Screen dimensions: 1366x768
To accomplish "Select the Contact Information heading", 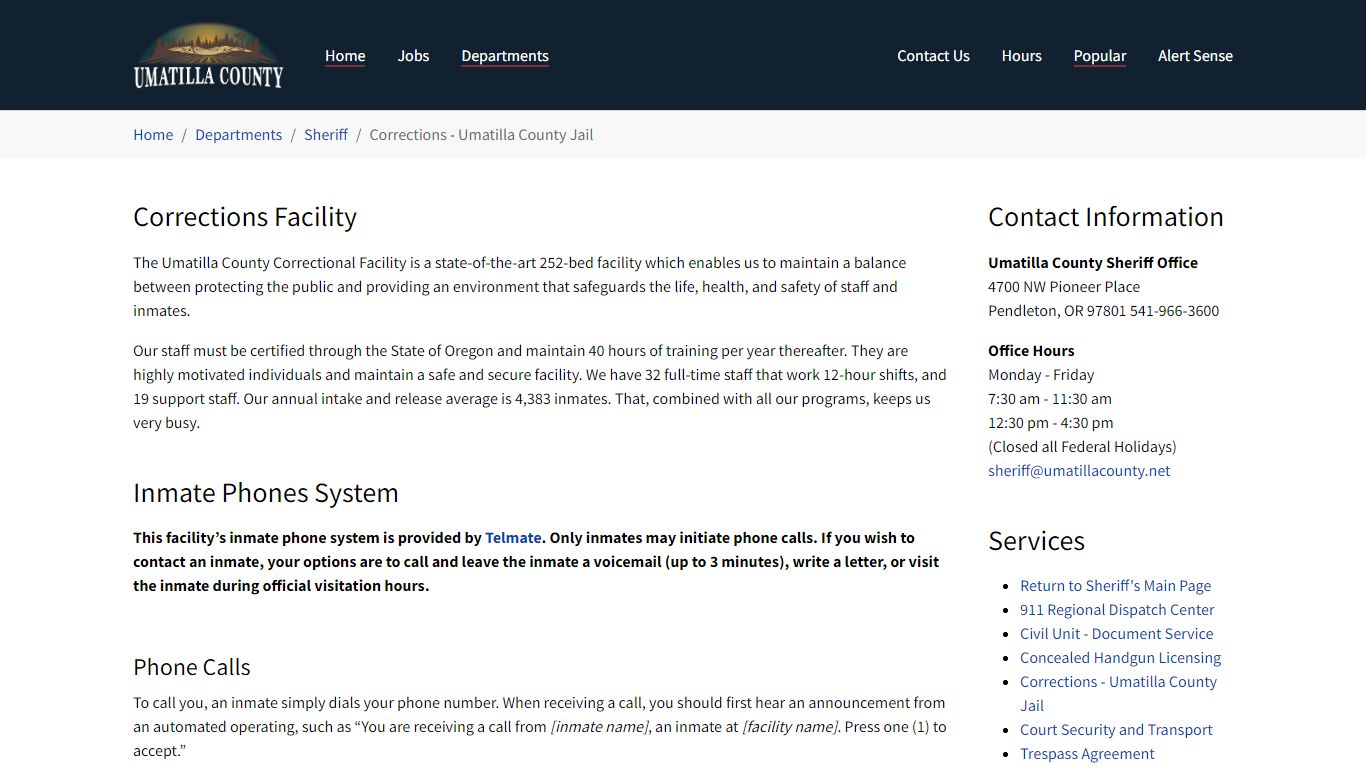I will pyautogui.click(x=1106, y=217).
